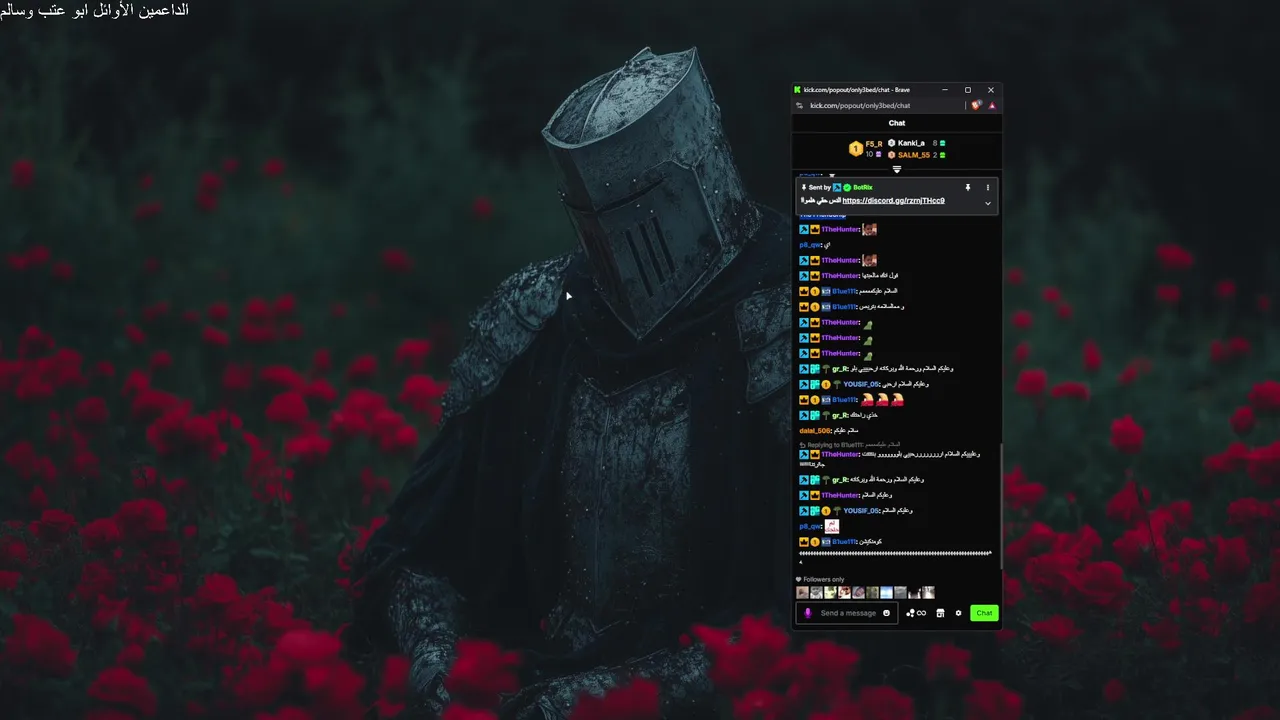The height and width of the screenshot is (720, 1280).
Task: Click the dalal_506 username
Action: (x=815, y=431)
